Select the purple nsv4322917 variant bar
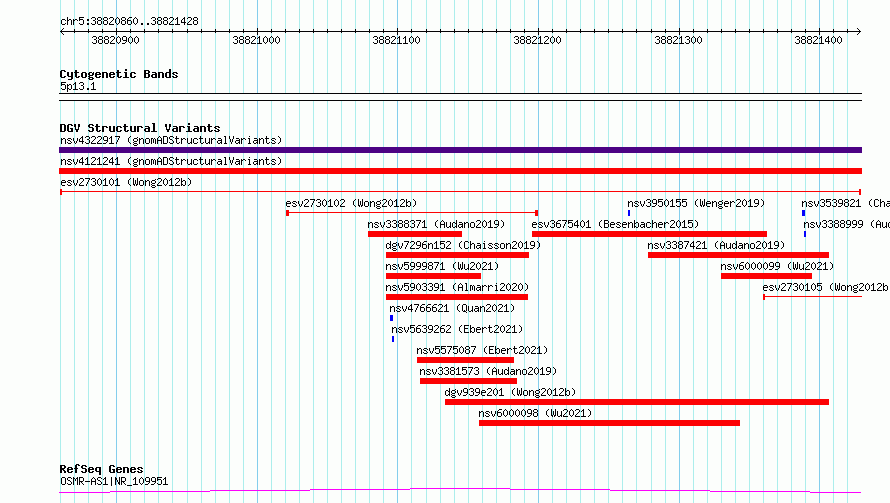 tap(460, 150)
